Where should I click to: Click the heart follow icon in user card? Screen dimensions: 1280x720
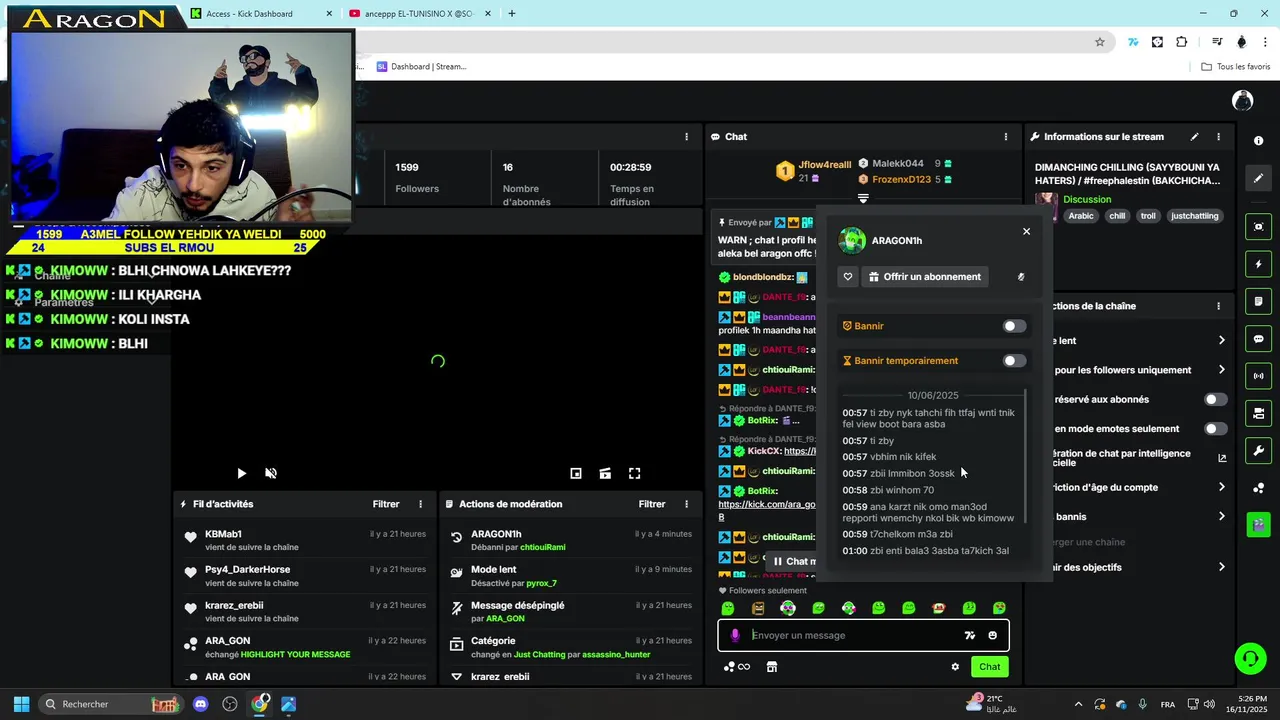pyautogui.click(x=848, y=277)
